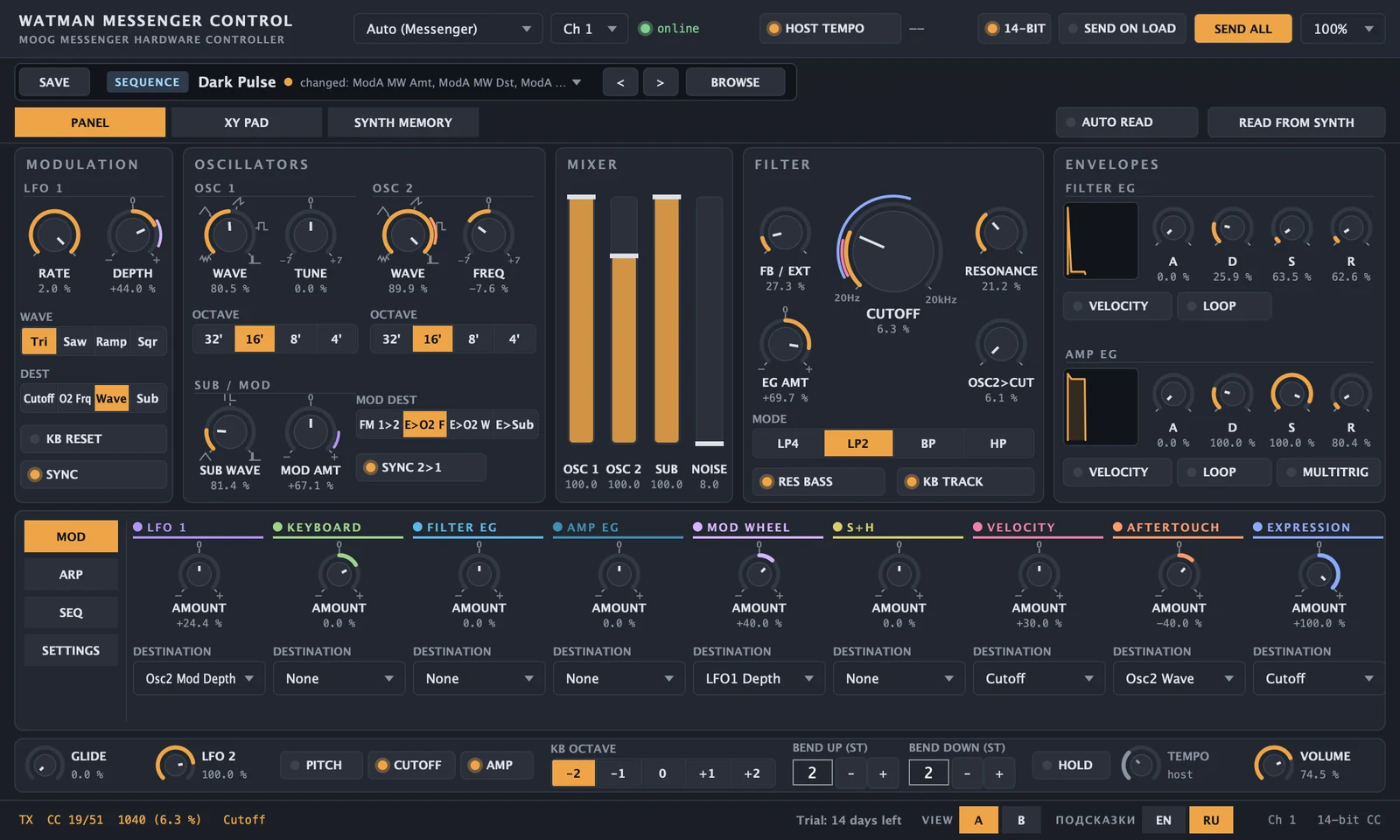Click the Mod Amt knob
Image resolution: width=1400 pixels, height=840 pixels.
click(x=311, y=432)
